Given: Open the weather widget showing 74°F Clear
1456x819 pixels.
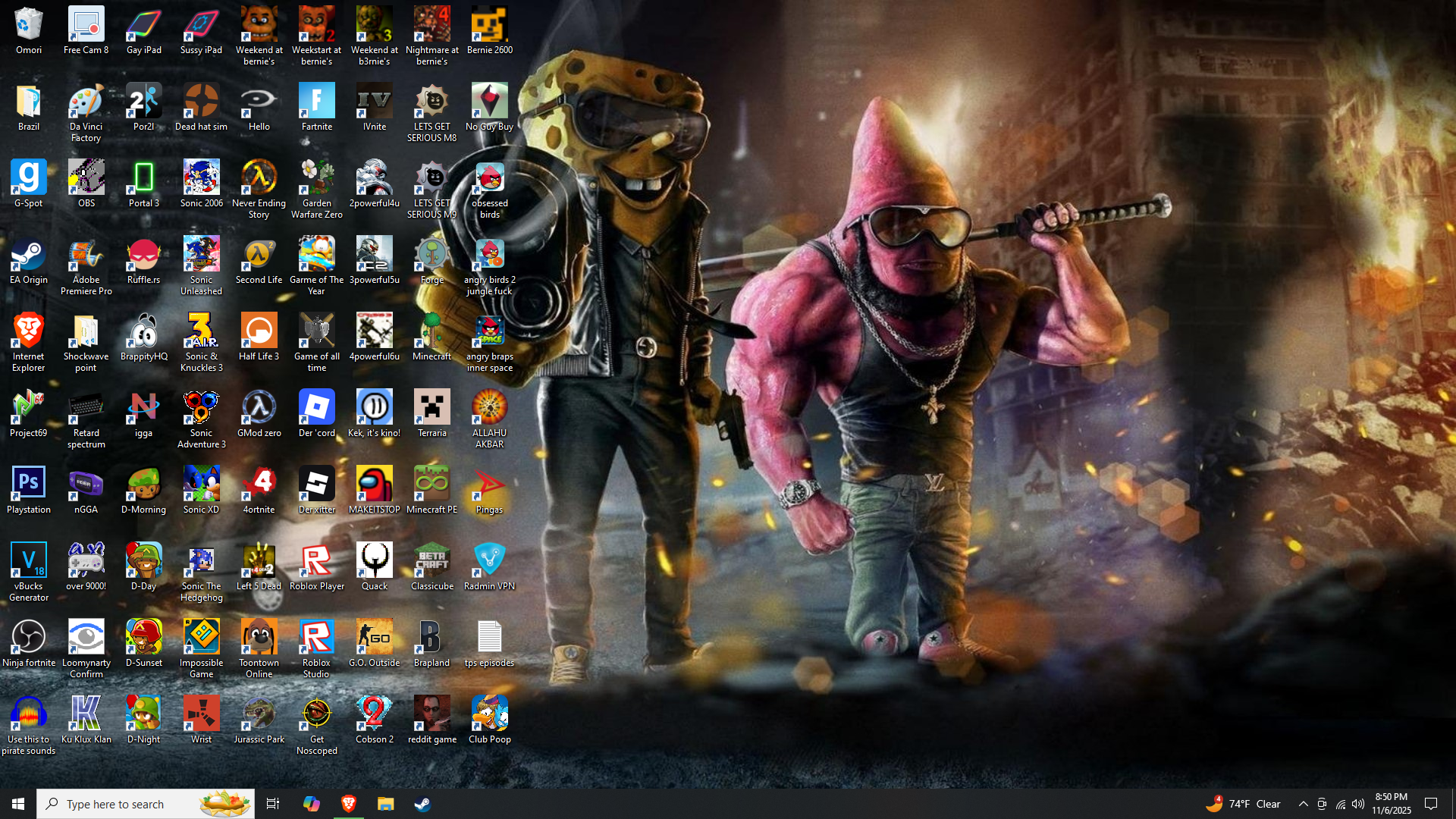Looking at the screenshot, I should coord(1244,804).
